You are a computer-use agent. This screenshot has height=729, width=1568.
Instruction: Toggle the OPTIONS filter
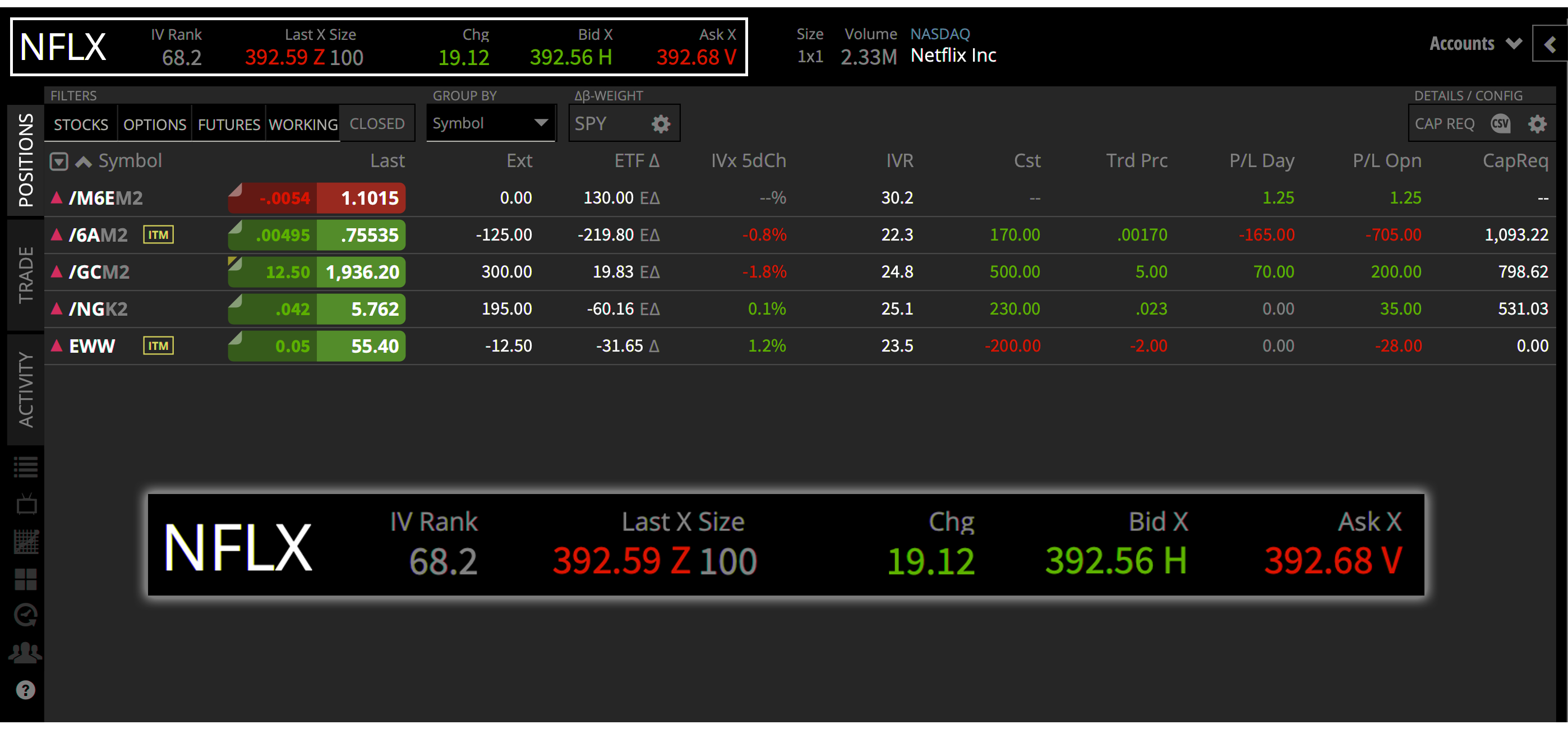[x=154, y=123]
